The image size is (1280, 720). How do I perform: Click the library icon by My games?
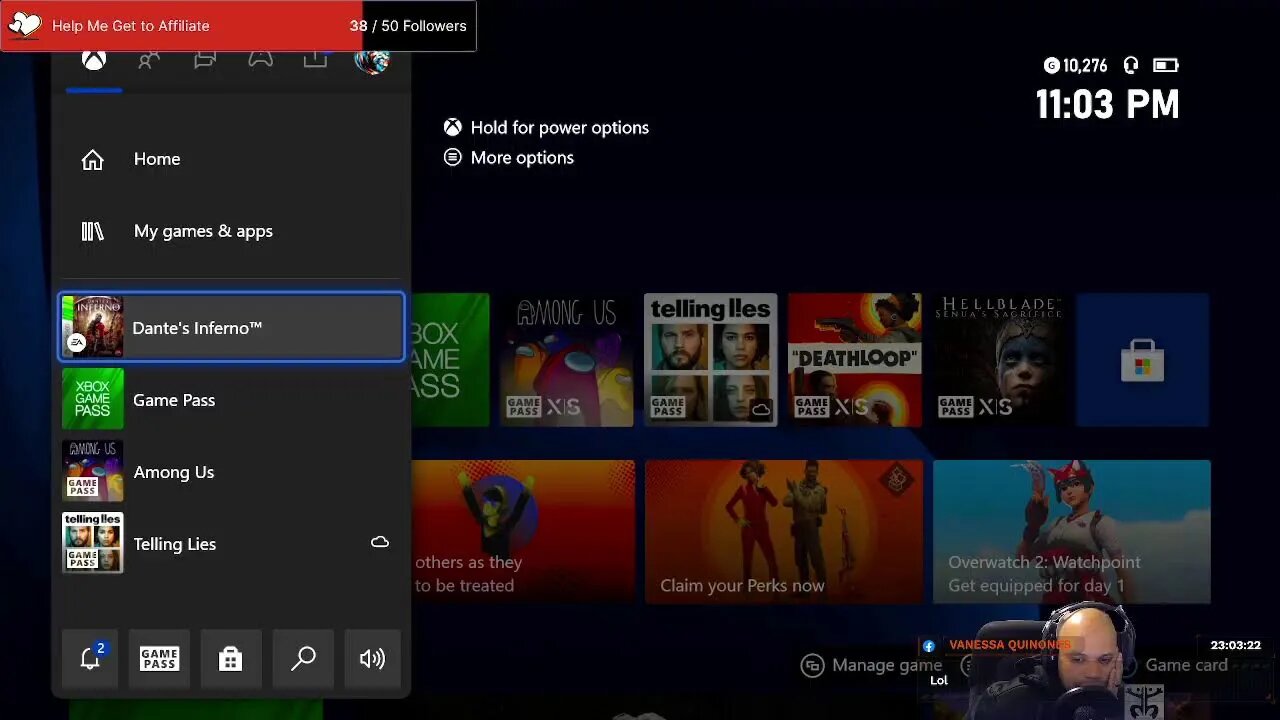tap(92, 231)
